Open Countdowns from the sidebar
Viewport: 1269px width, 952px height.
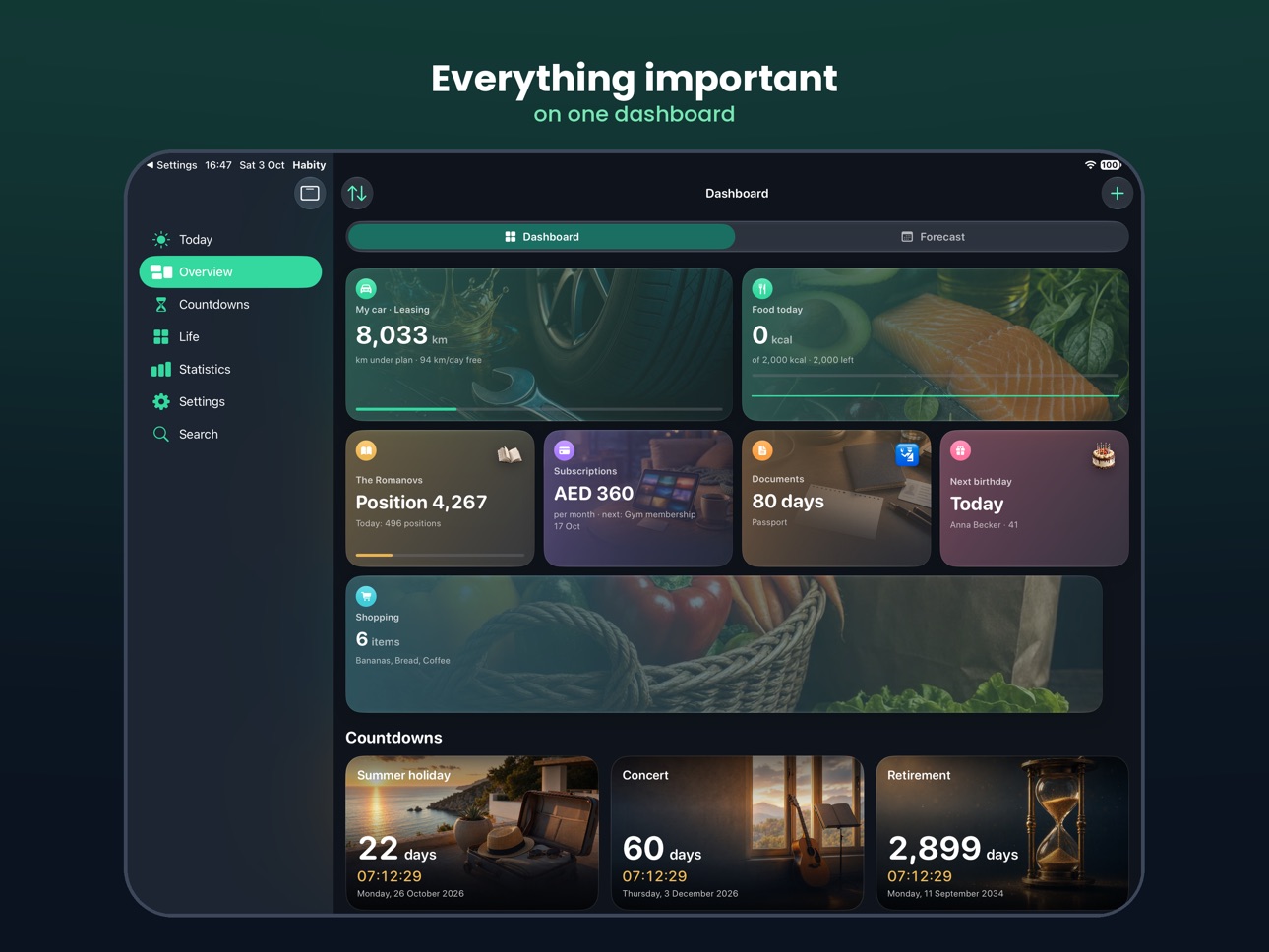(x=230, y=305)
